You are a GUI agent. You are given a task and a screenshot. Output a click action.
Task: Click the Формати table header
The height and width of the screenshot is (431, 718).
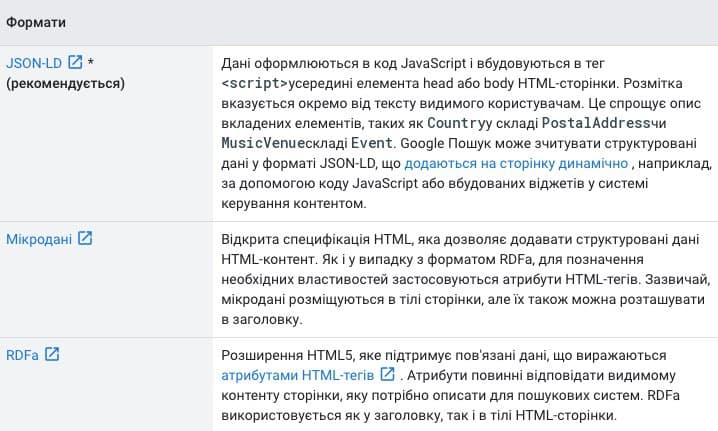coord(36,22)
